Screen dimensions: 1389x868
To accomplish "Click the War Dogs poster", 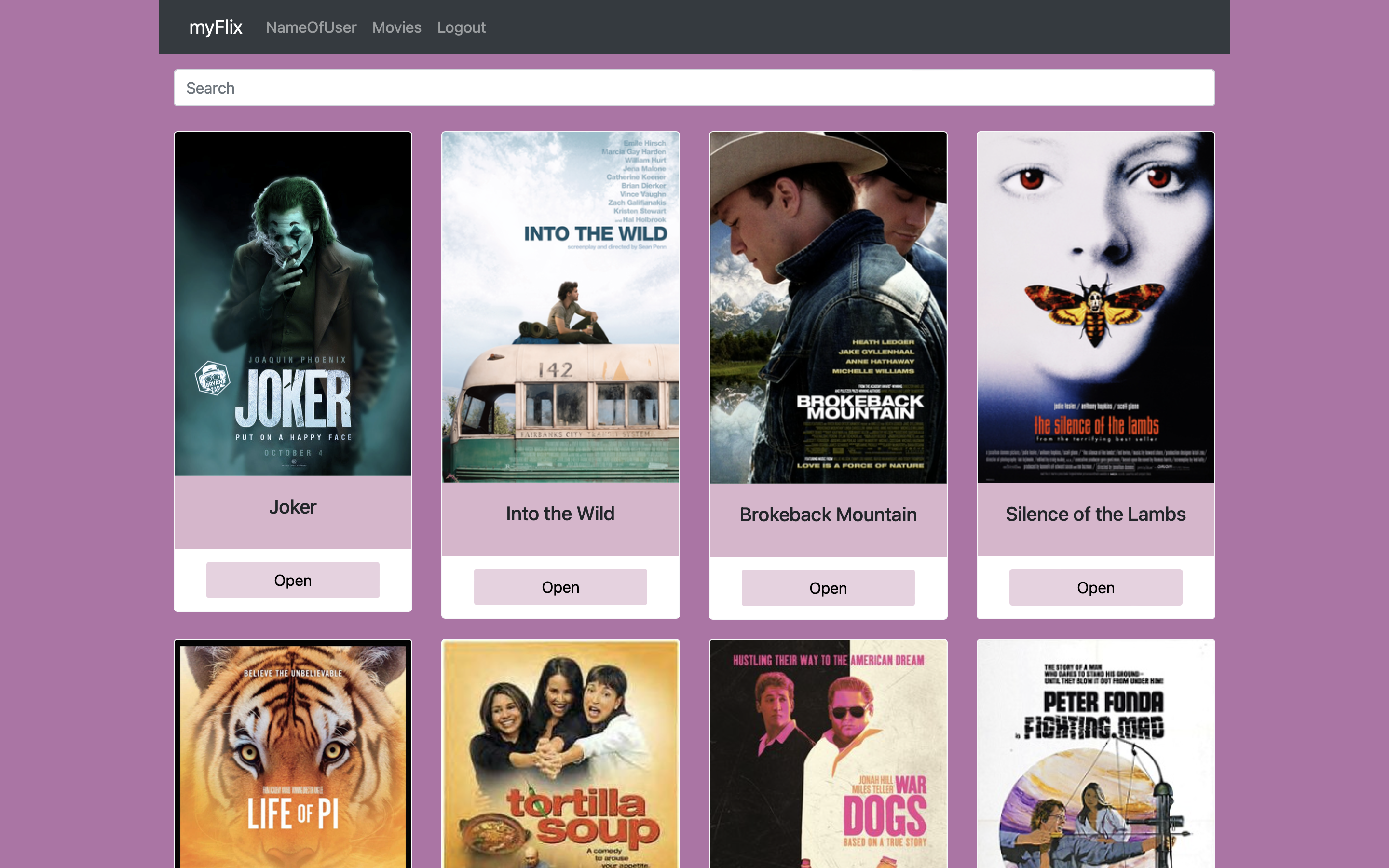I will (828, 754).
